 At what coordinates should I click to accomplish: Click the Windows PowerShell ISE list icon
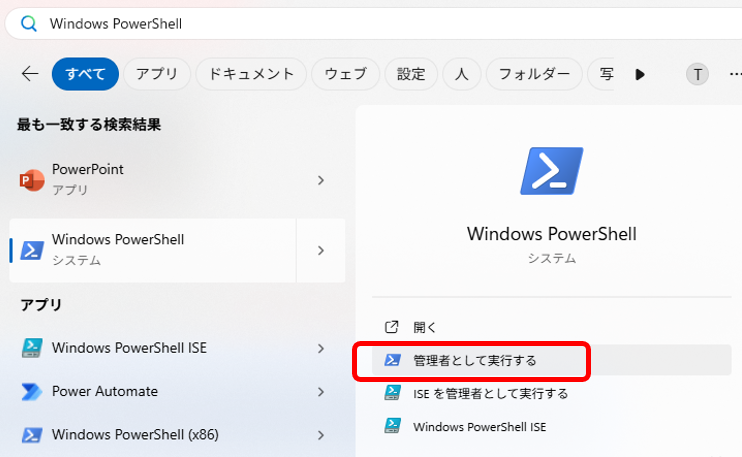point(32,348)
